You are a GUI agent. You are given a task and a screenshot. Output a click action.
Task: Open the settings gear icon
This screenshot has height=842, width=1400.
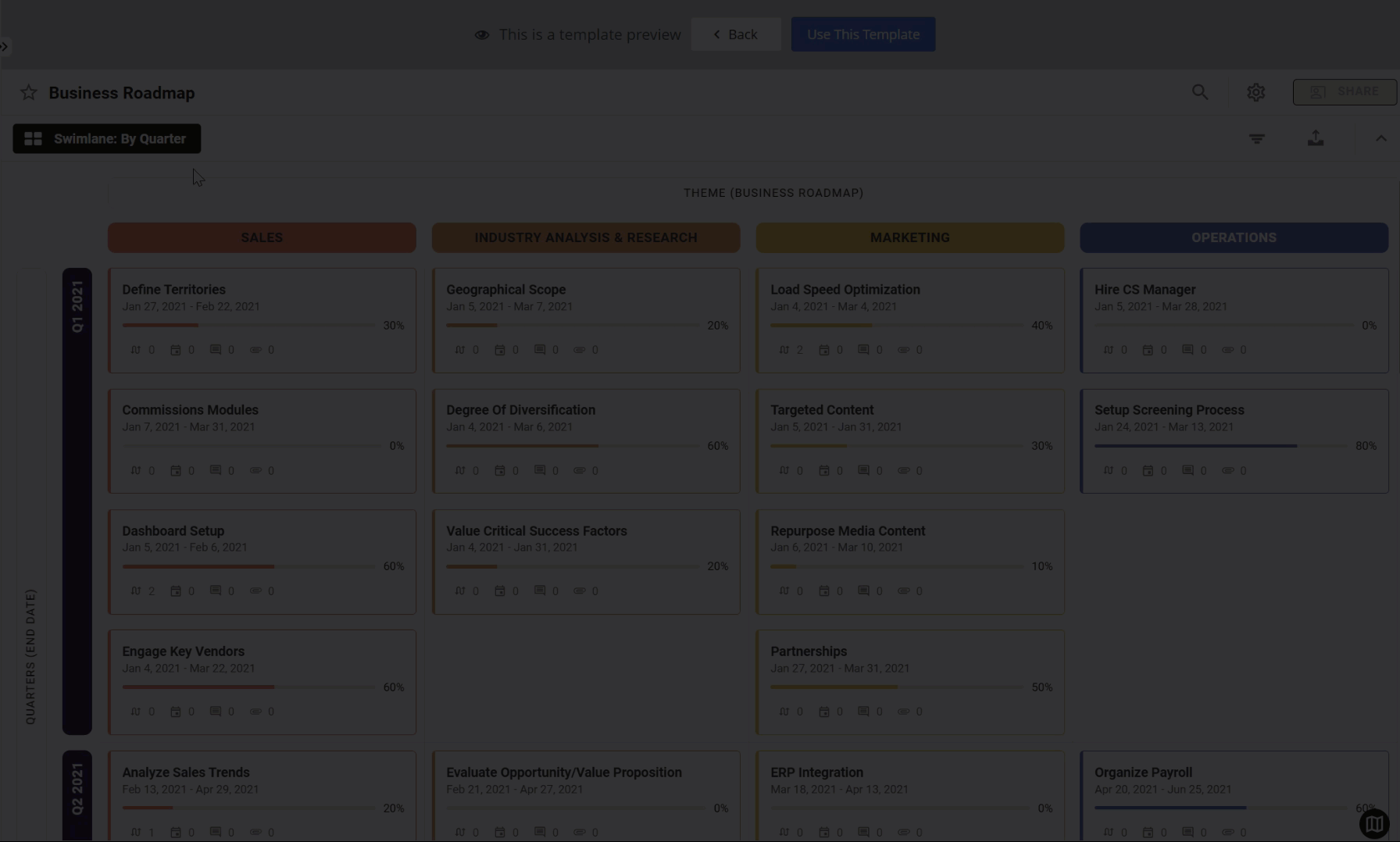click(1255, 92)
